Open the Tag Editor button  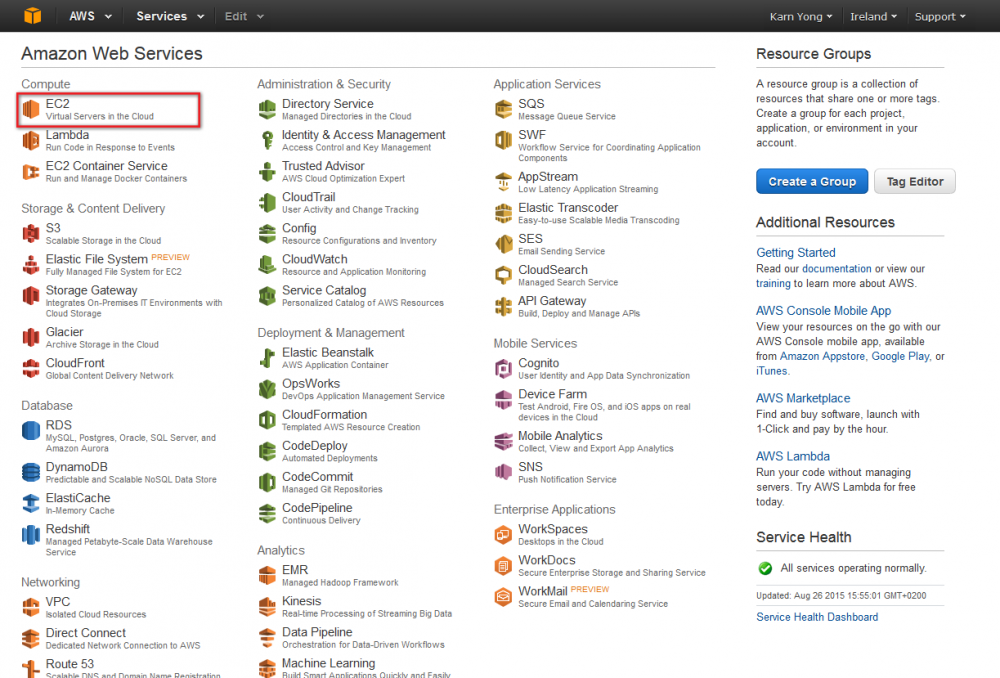tap(915, 181)
